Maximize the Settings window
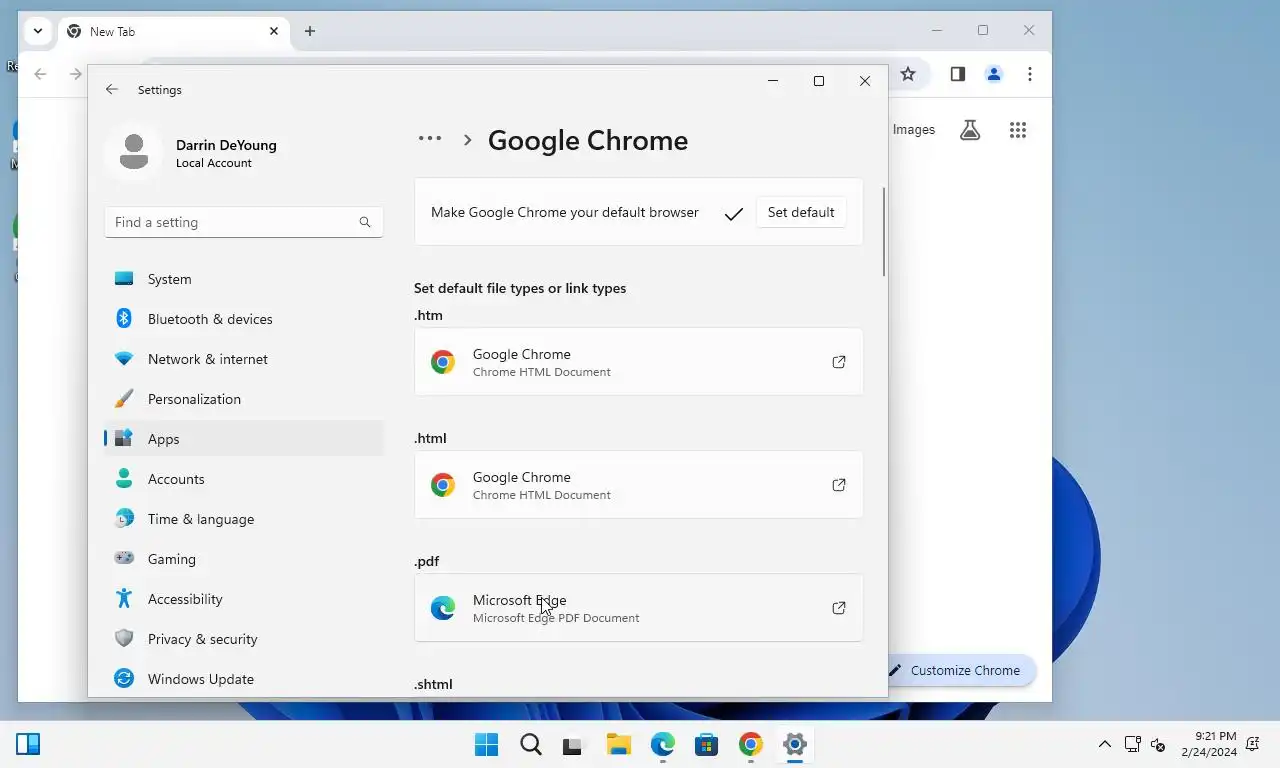 (x=819, y=81)
